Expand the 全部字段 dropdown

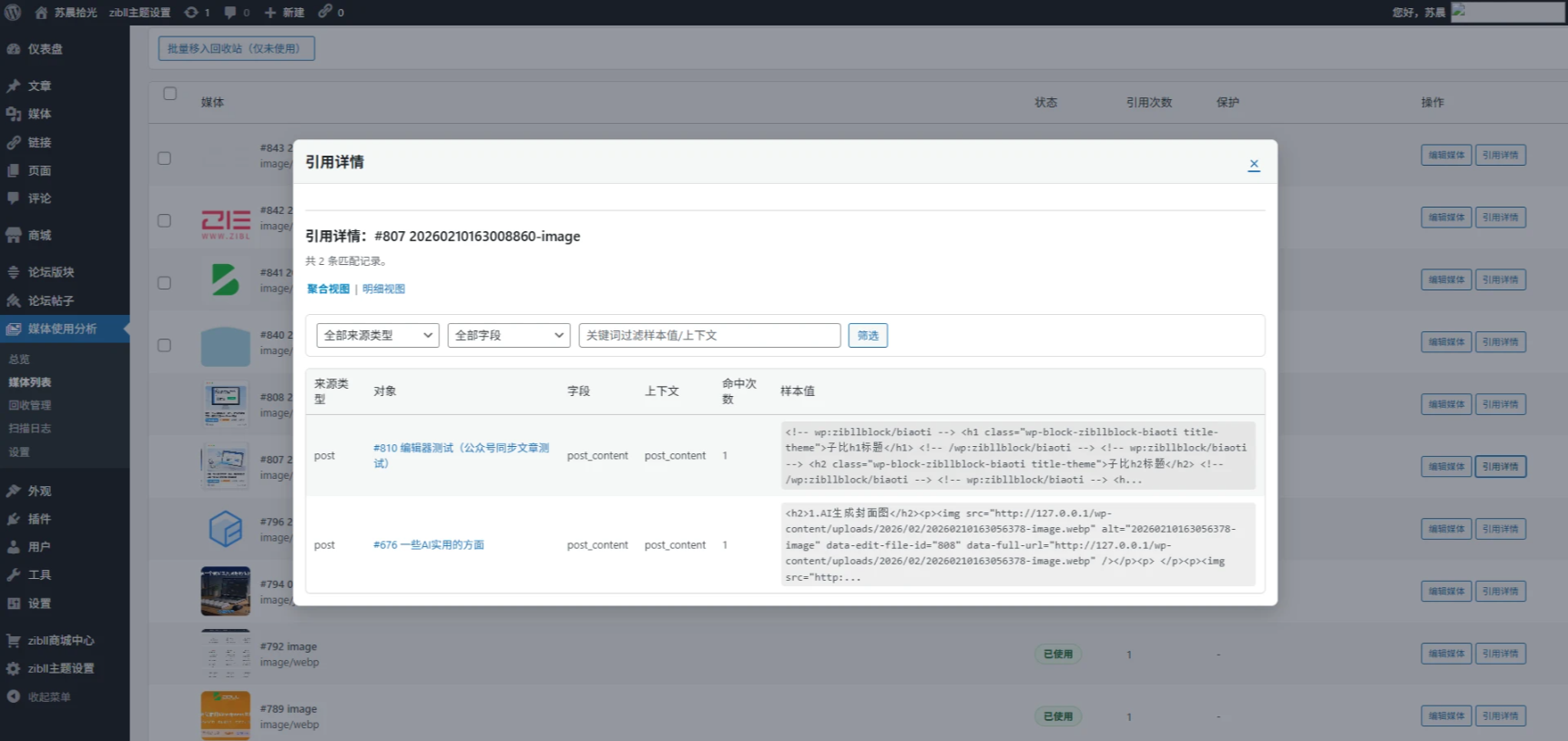(508, 336)
